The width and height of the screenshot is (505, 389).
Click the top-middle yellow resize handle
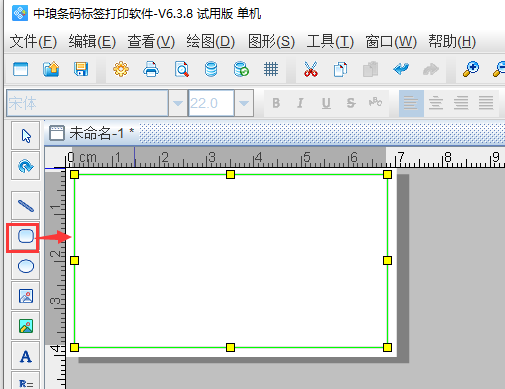[230, 174]
